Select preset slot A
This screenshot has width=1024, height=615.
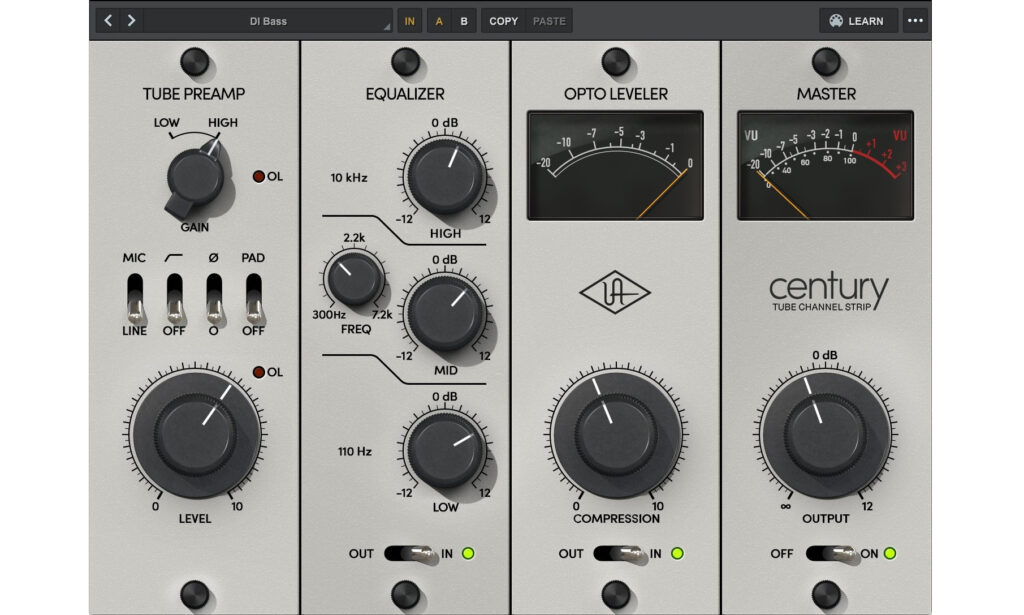tap(440, 20)
